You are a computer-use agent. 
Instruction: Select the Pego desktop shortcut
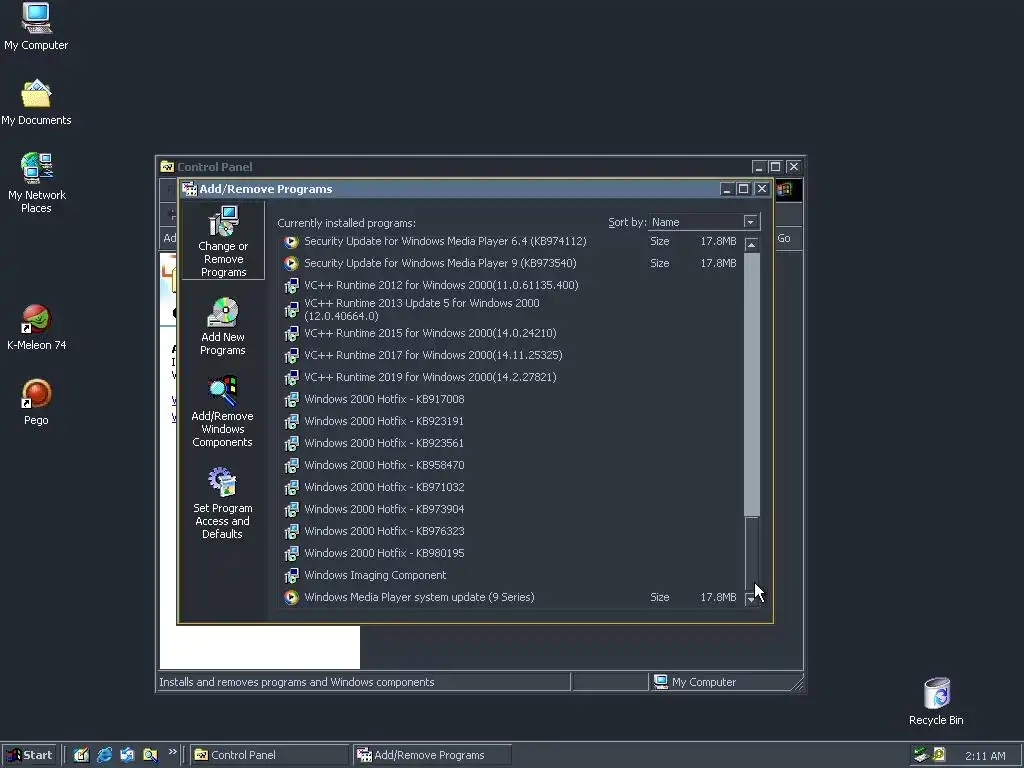tap(36, 402)
